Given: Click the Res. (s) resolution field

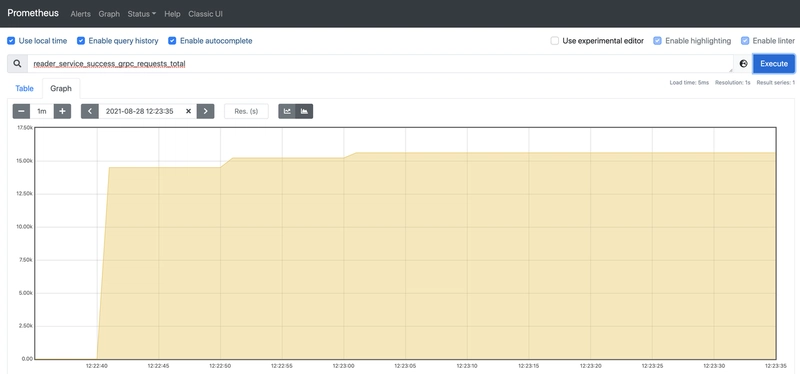Looking at the screenshot, I should pos(246,111).
